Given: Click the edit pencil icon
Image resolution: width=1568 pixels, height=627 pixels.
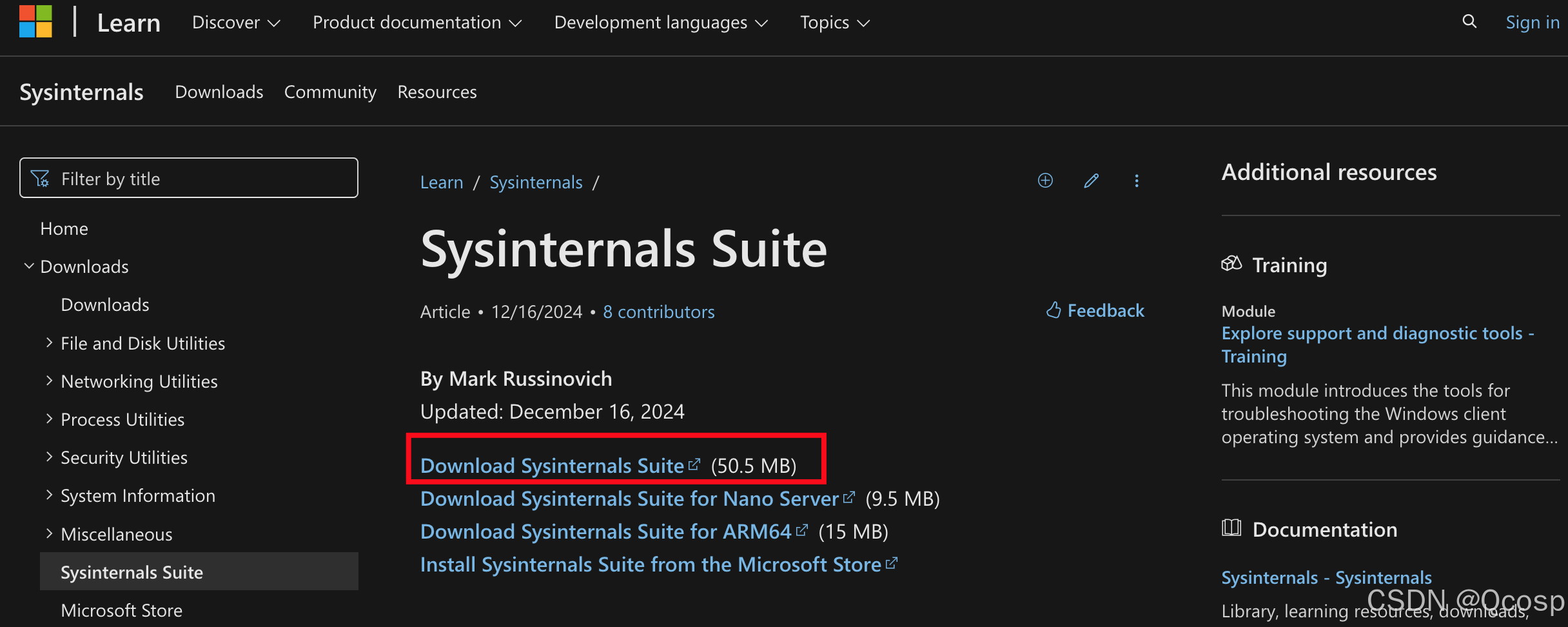Looking at the screenshot, I should 1091,181.
